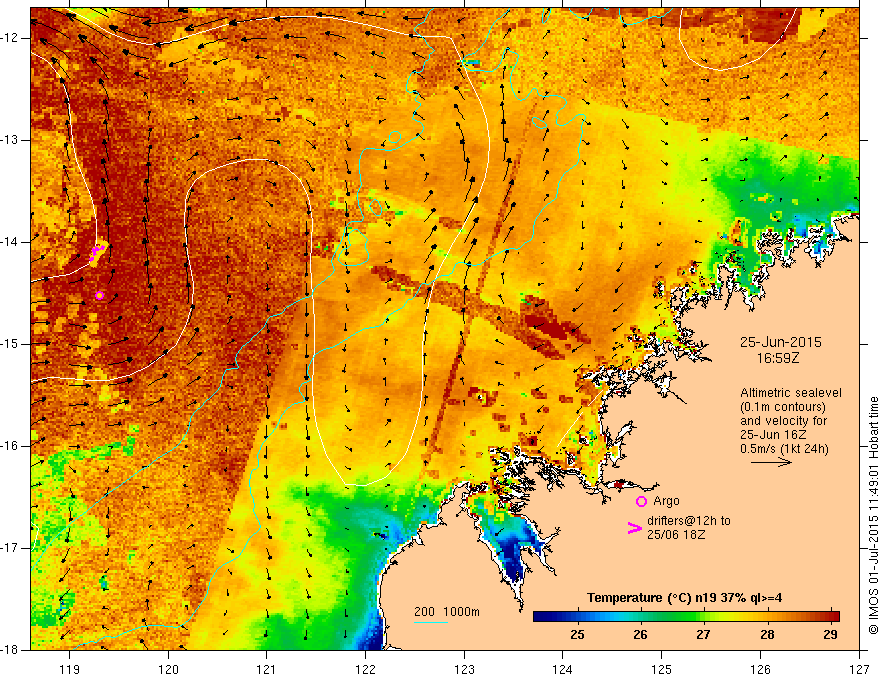Click longitude axis label 127
Screen dimensions: 880x680
coord(859,669)
